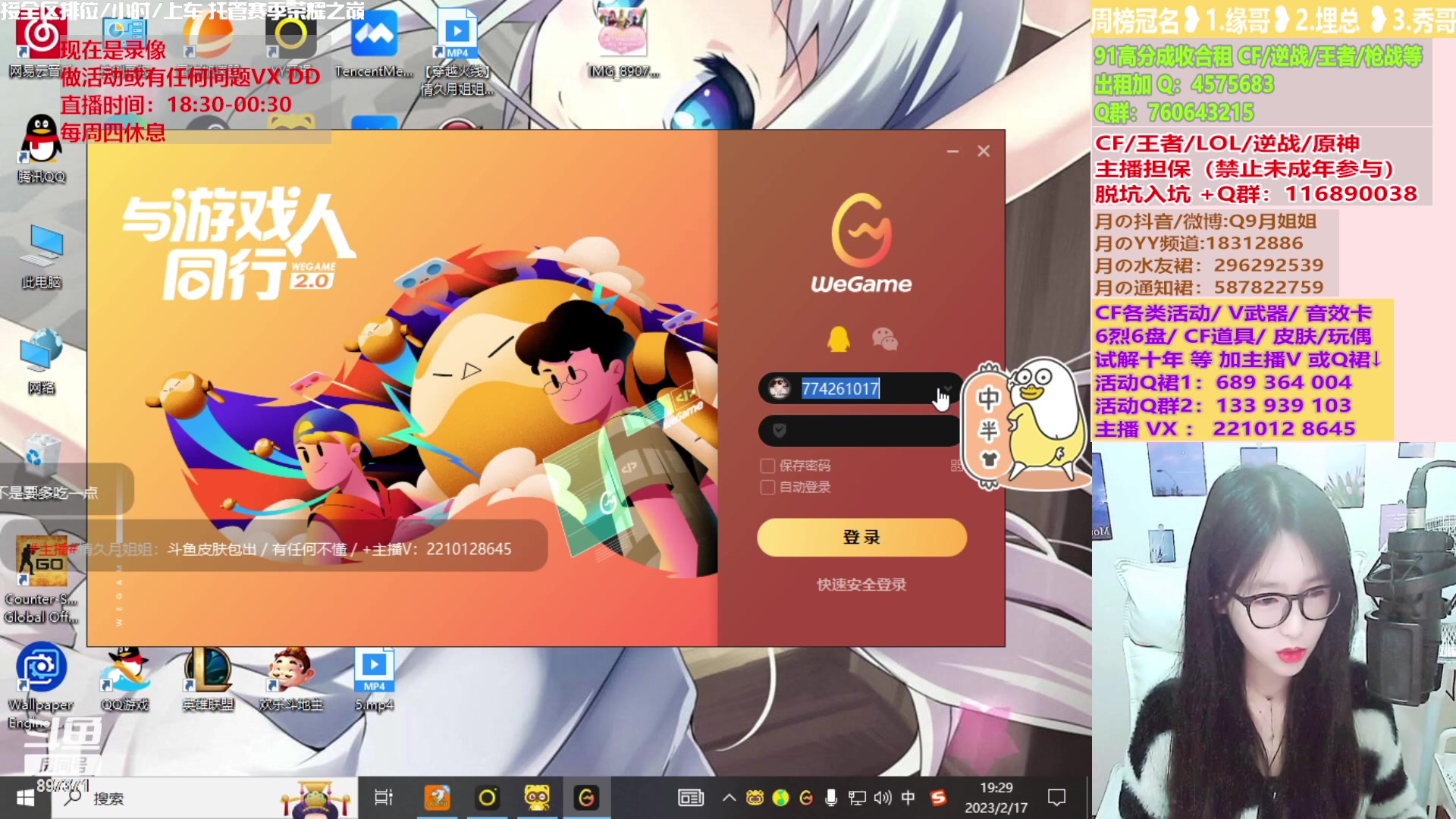Toggle 半 width on duck input widget
The image size is (1456, 819).
click(x=988, y=431)
